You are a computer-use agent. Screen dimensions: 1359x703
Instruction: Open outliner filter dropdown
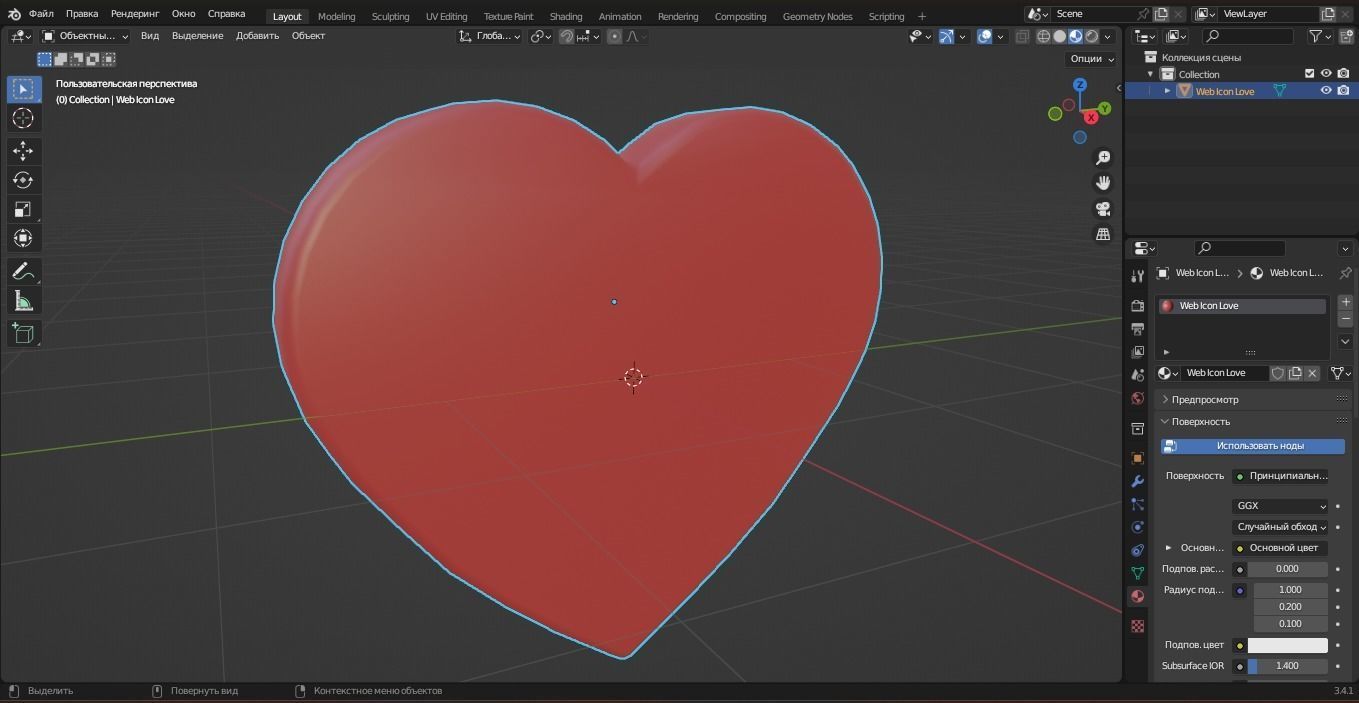1321,36
